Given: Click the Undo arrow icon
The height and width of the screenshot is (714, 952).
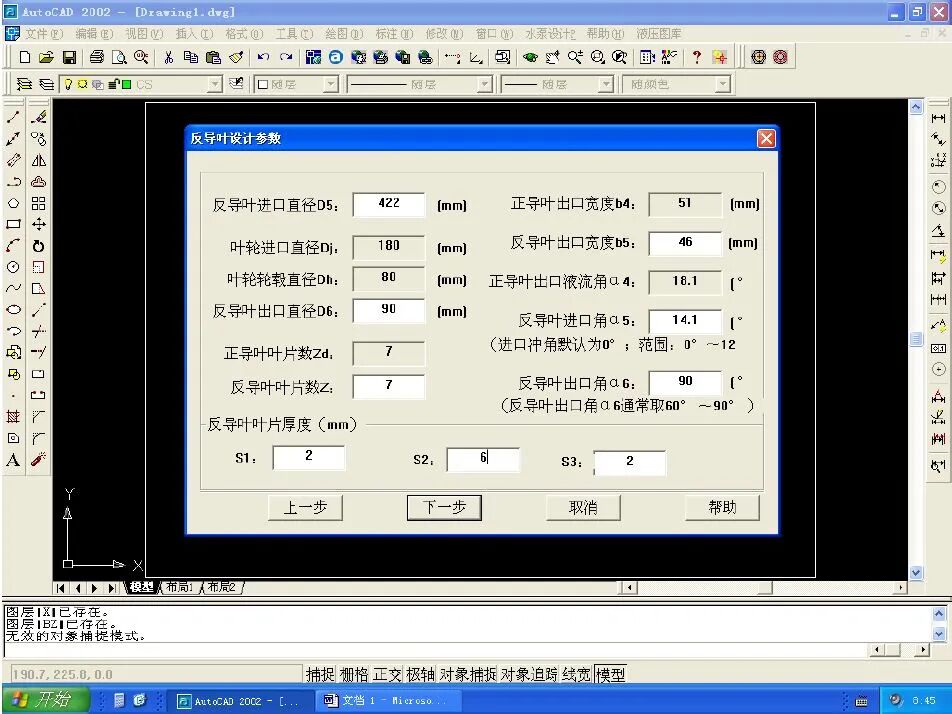Looking at the screenshot, I should tap(263, 57).
